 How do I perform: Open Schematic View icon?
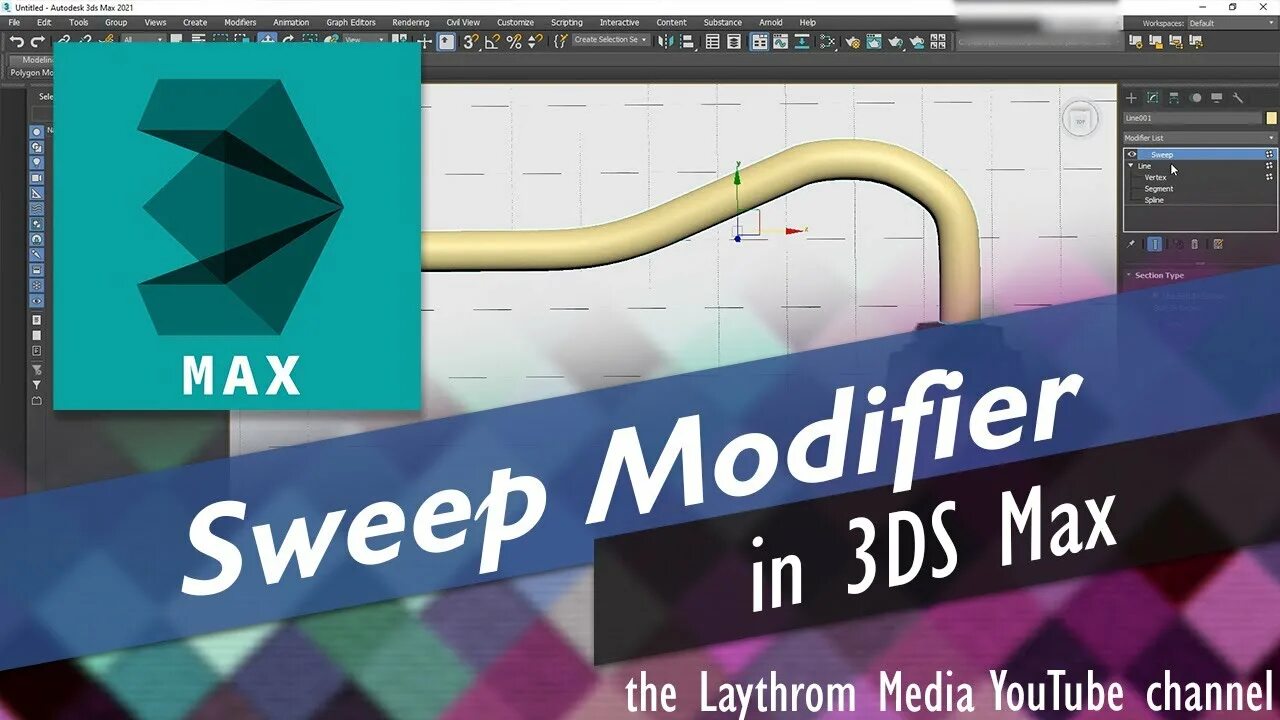coord(802,41)
